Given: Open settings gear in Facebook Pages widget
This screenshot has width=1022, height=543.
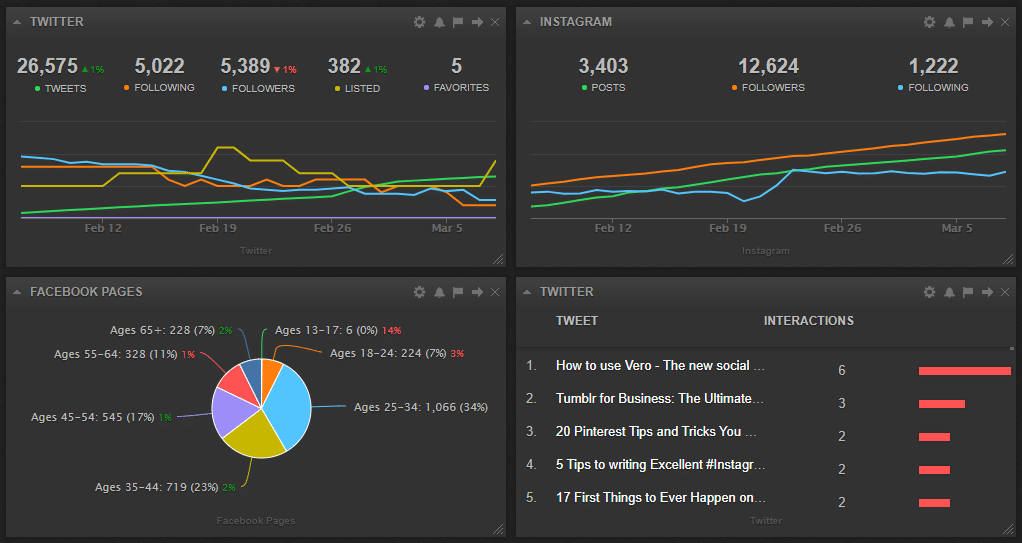Looking at the screenshot, I should tap(420, 292).
